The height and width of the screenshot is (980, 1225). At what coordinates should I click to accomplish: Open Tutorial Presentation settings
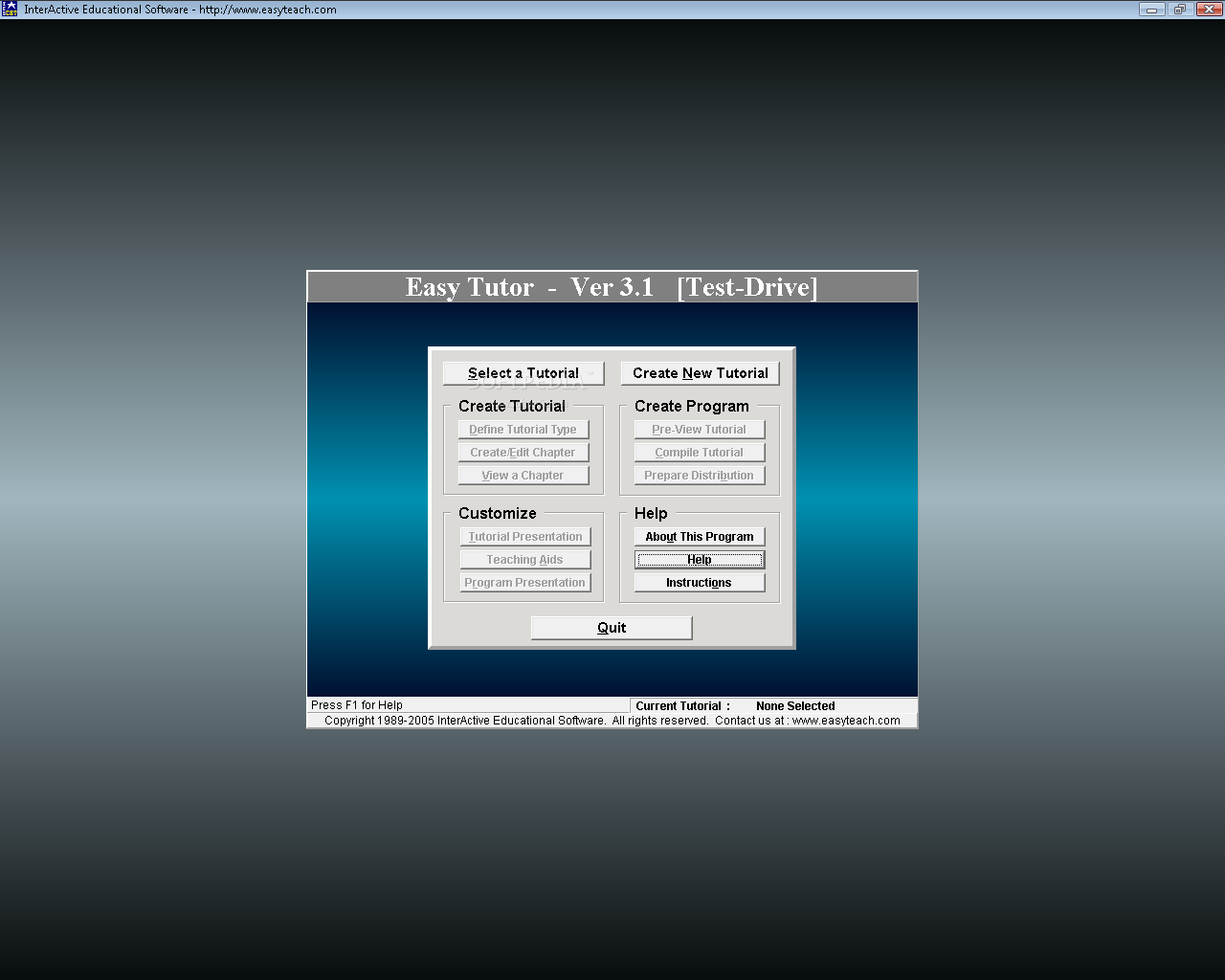pos(525,537)
